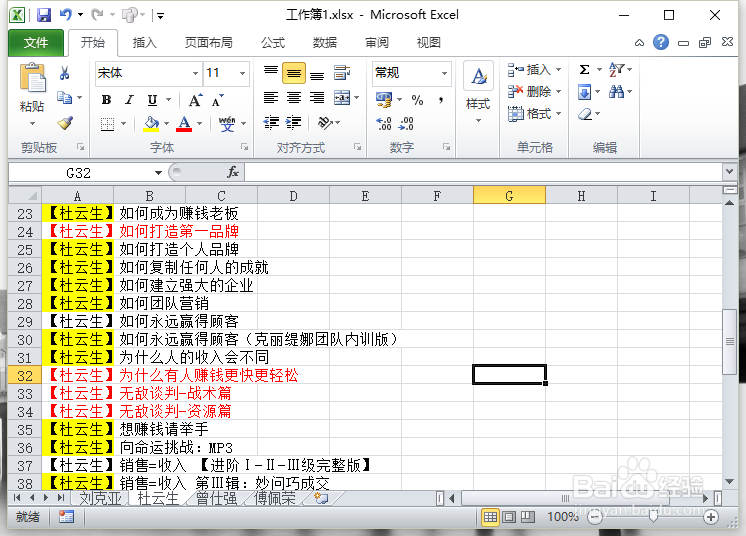Open the number format 常规 dropdown

coord(444,73)
